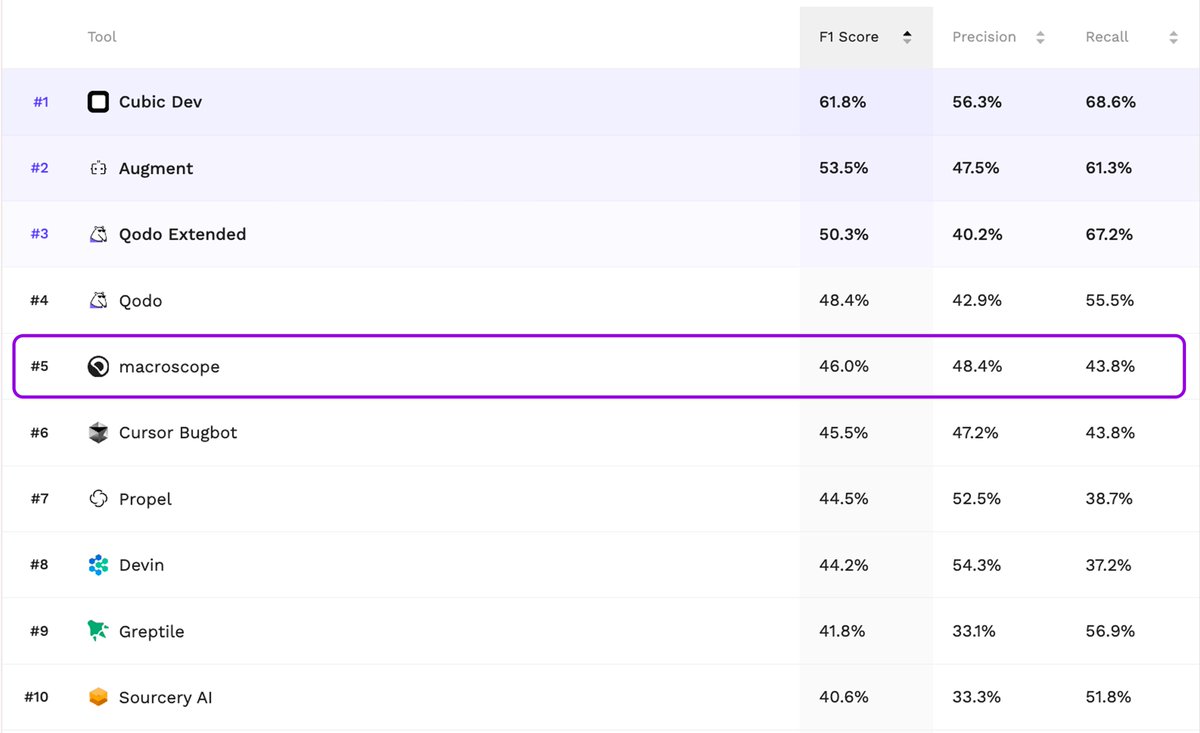Viewport: 1200px width, 733px height.
Task: Click the Precision sort arrows
Action: pyautogui.click(x=1040, y=37)
